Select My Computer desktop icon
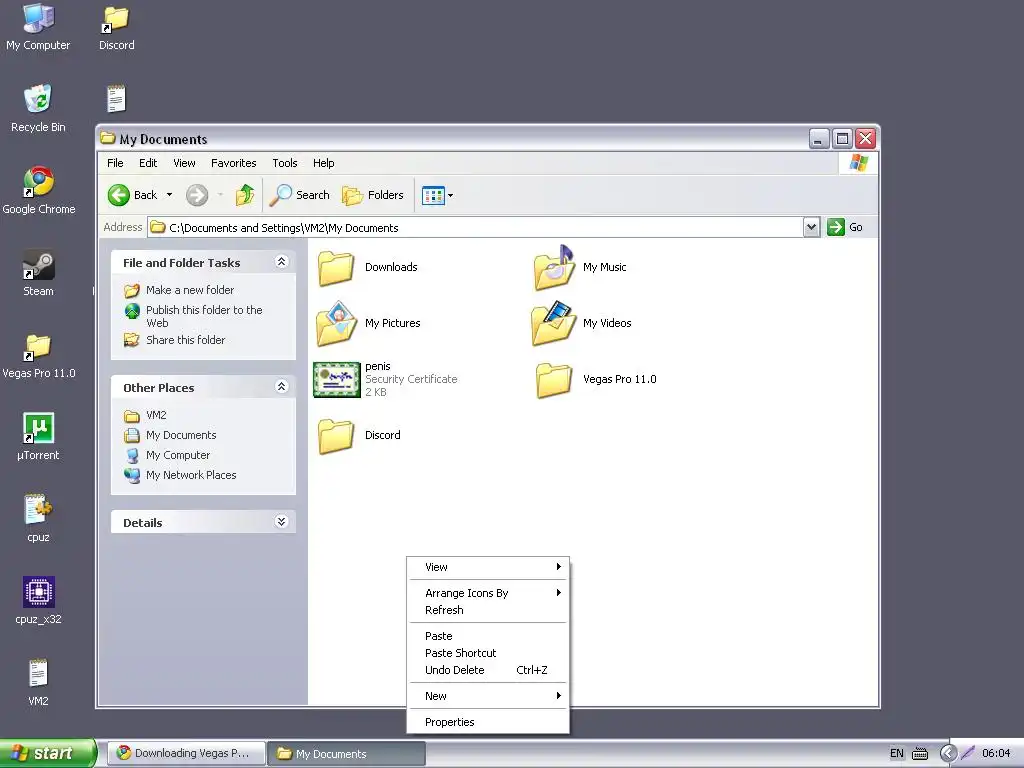Viewport: 1024px width, 768px height. click(39, 18)
